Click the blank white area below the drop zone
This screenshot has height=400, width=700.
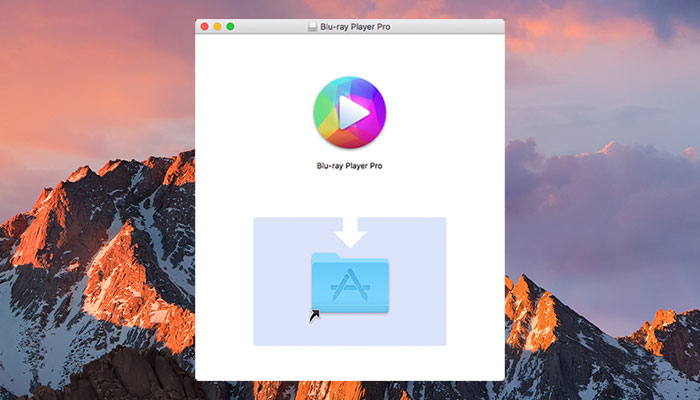coord(349,362)
